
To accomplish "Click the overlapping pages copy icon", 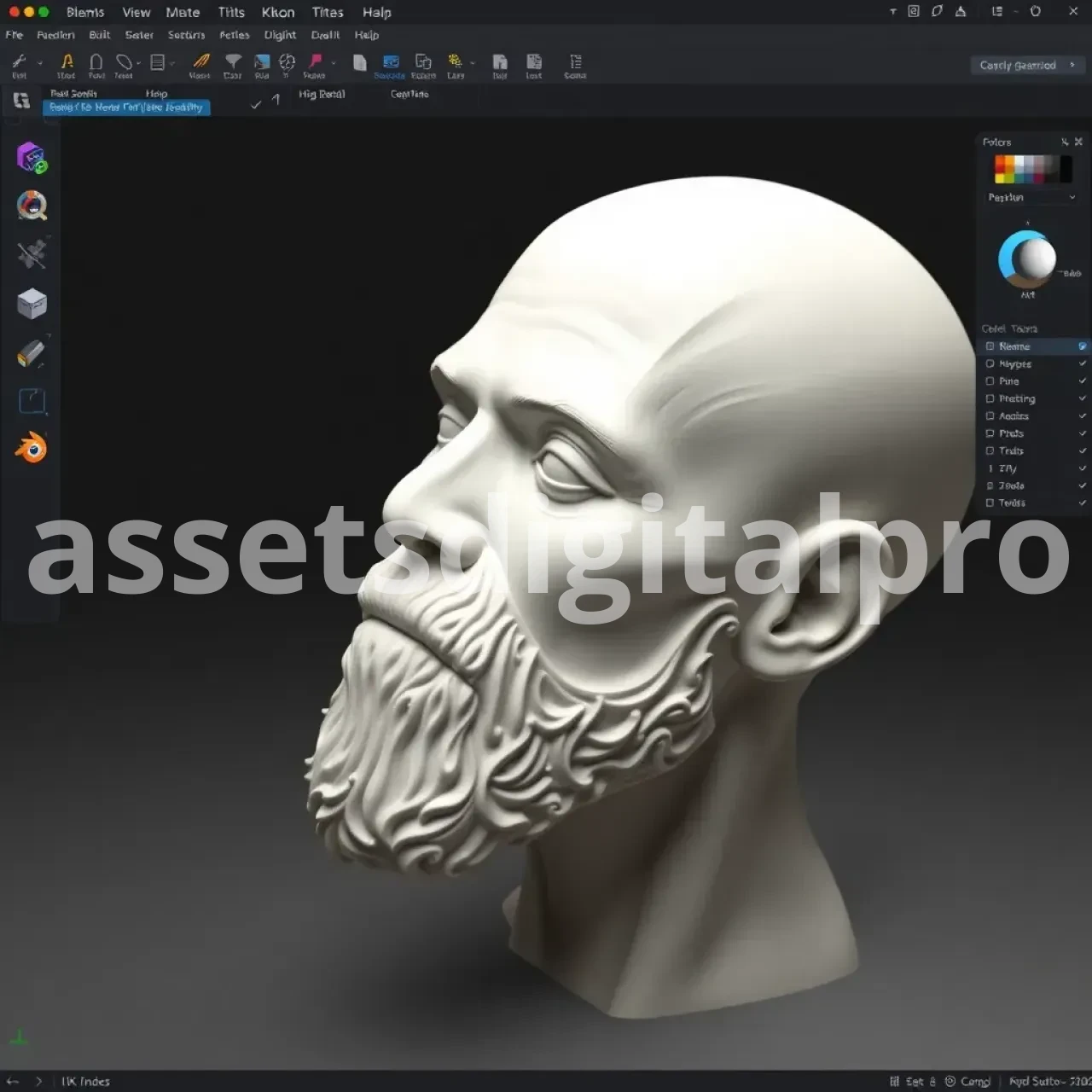I will [x=423, y=61].
